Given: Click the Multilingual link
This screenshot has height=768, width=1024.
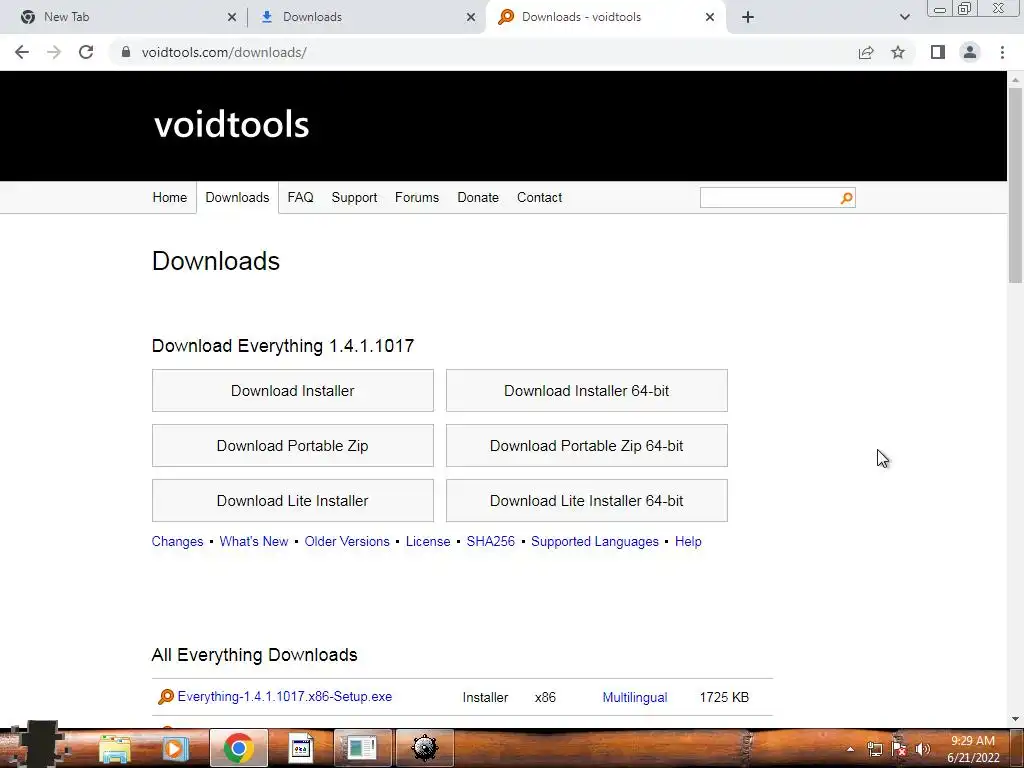Looking at the screenshot, I should point(635,697).
